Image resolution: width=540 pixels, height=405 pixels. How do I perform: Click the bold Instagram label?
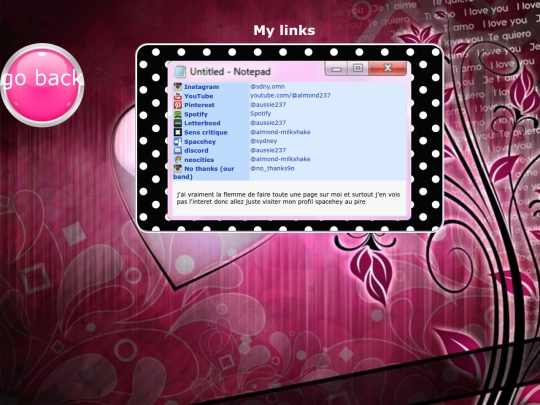[201, 87]
